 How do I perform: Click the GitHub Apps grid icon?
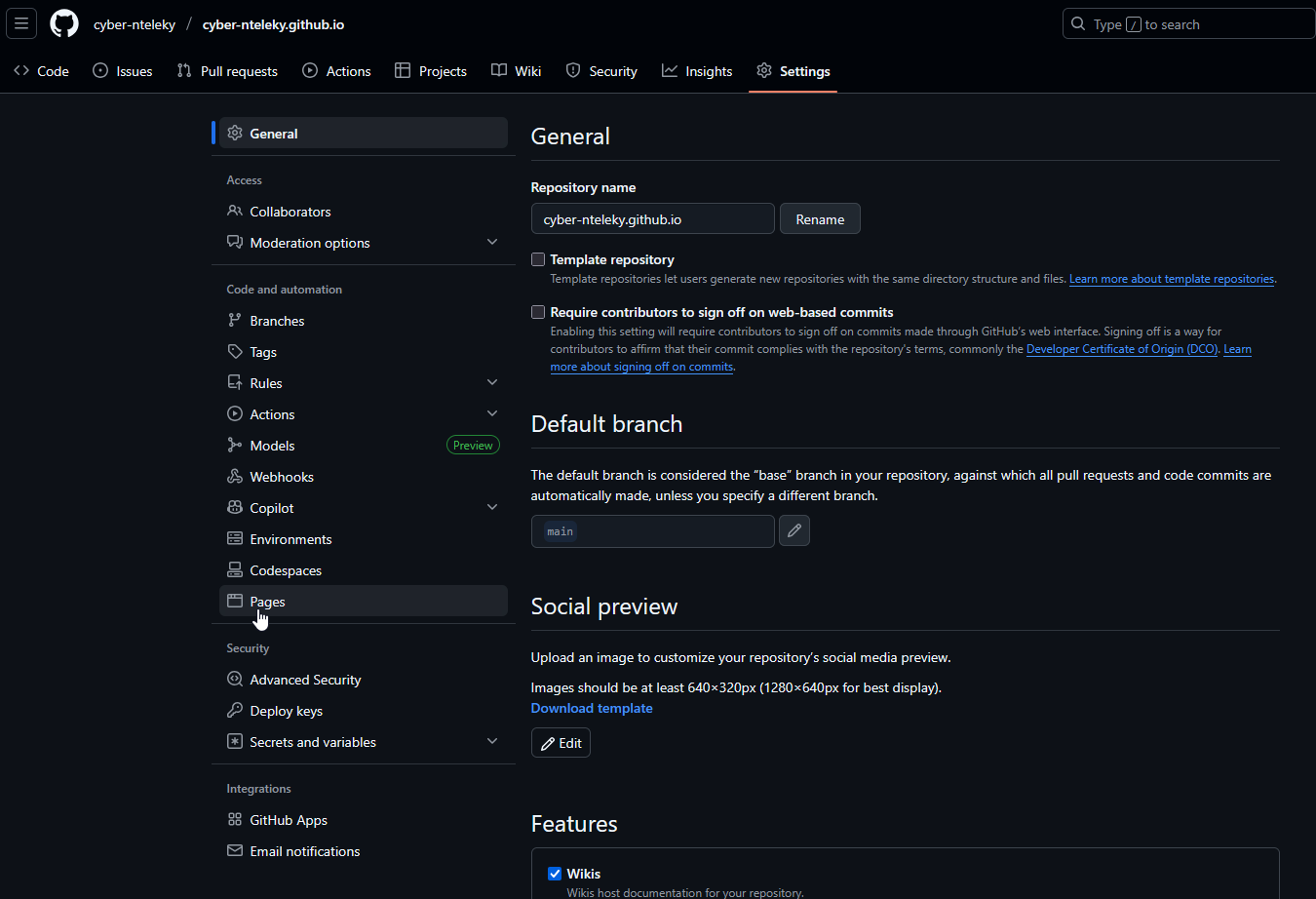tap(235, 819)
